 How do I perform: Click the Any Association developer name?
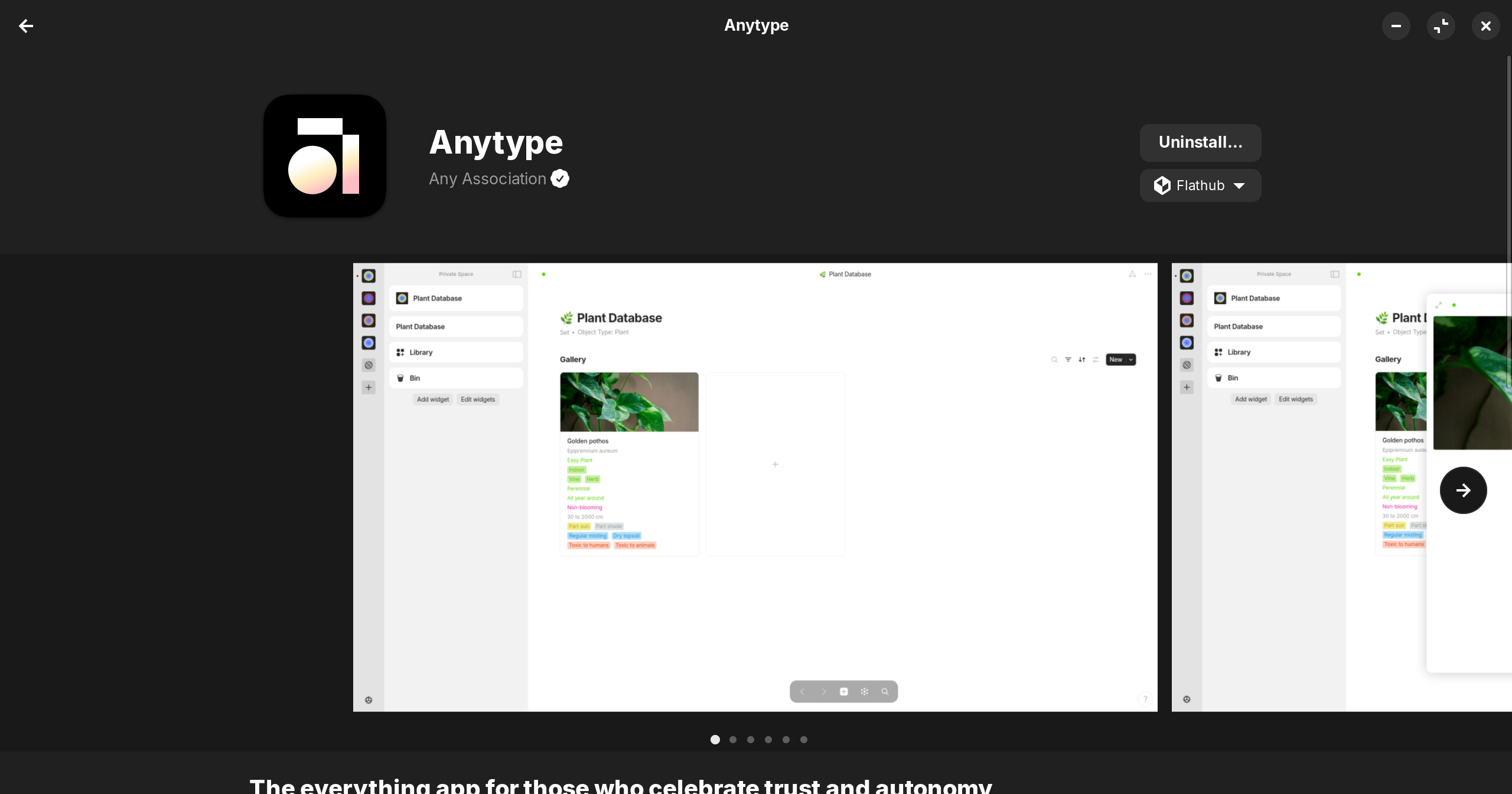point(487,178)
